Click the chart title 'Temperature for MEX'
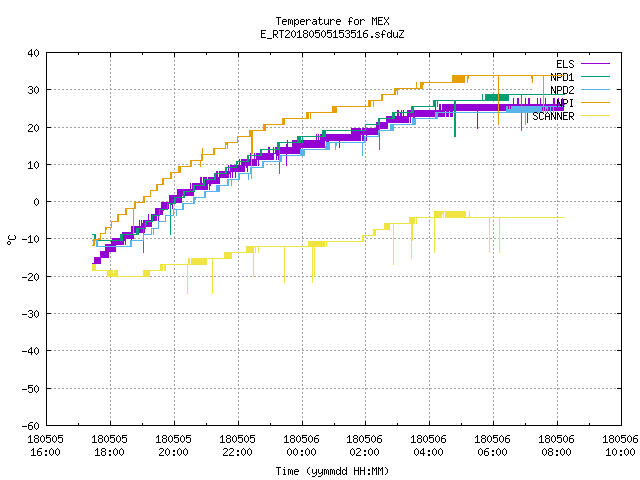Screen dimensions: 640x480 click(332, 21)
